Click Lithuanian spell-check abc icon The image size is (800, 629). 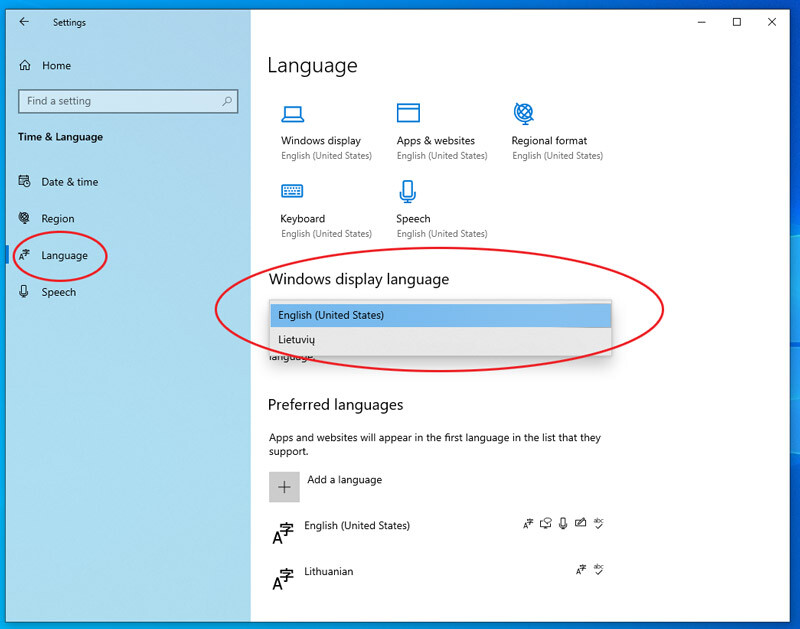[x=598, y=569]
